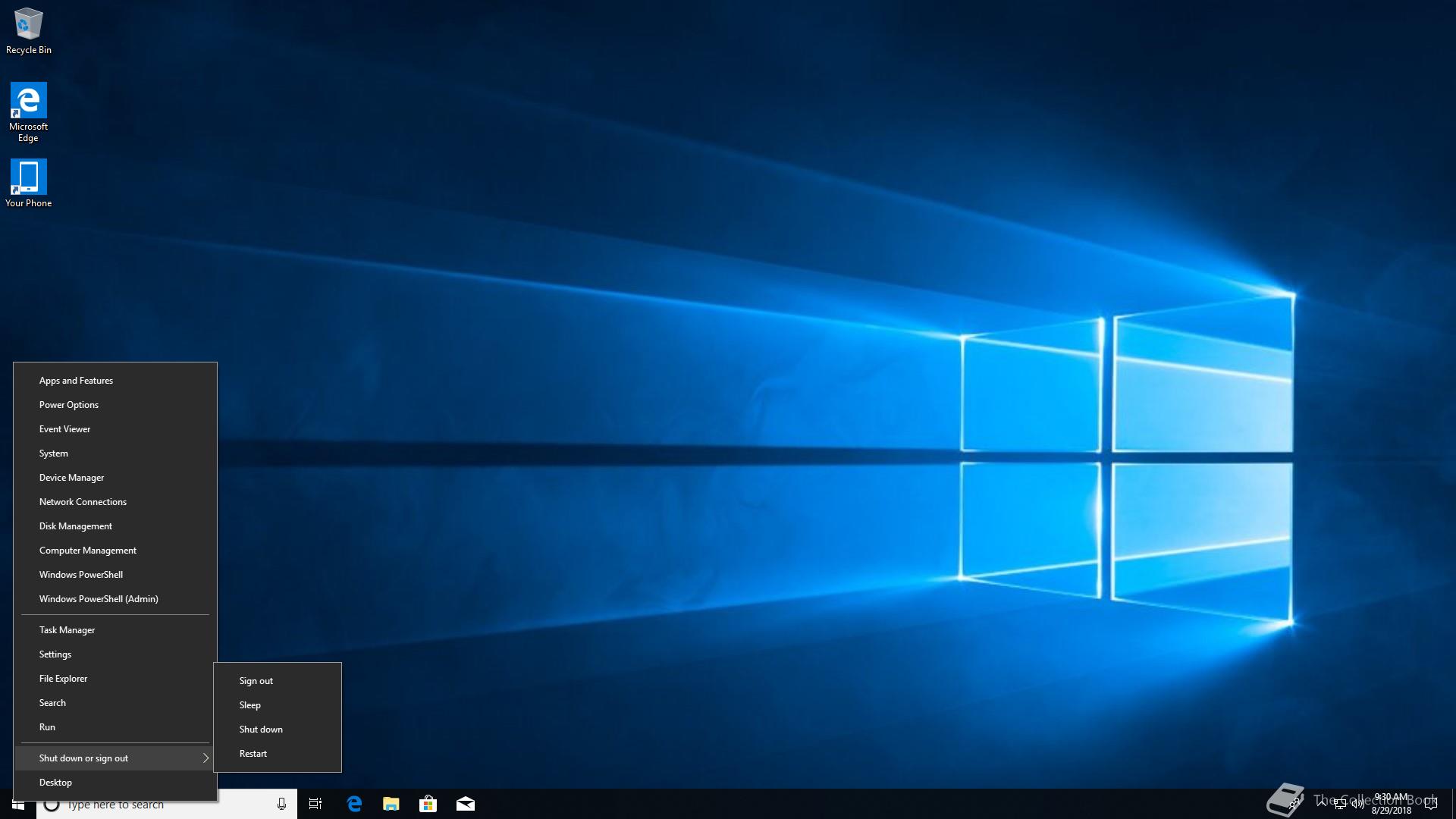This screenshot has width=1456, height=819.
Task: Open Disk Management from the menu
Action: (115, 526)
